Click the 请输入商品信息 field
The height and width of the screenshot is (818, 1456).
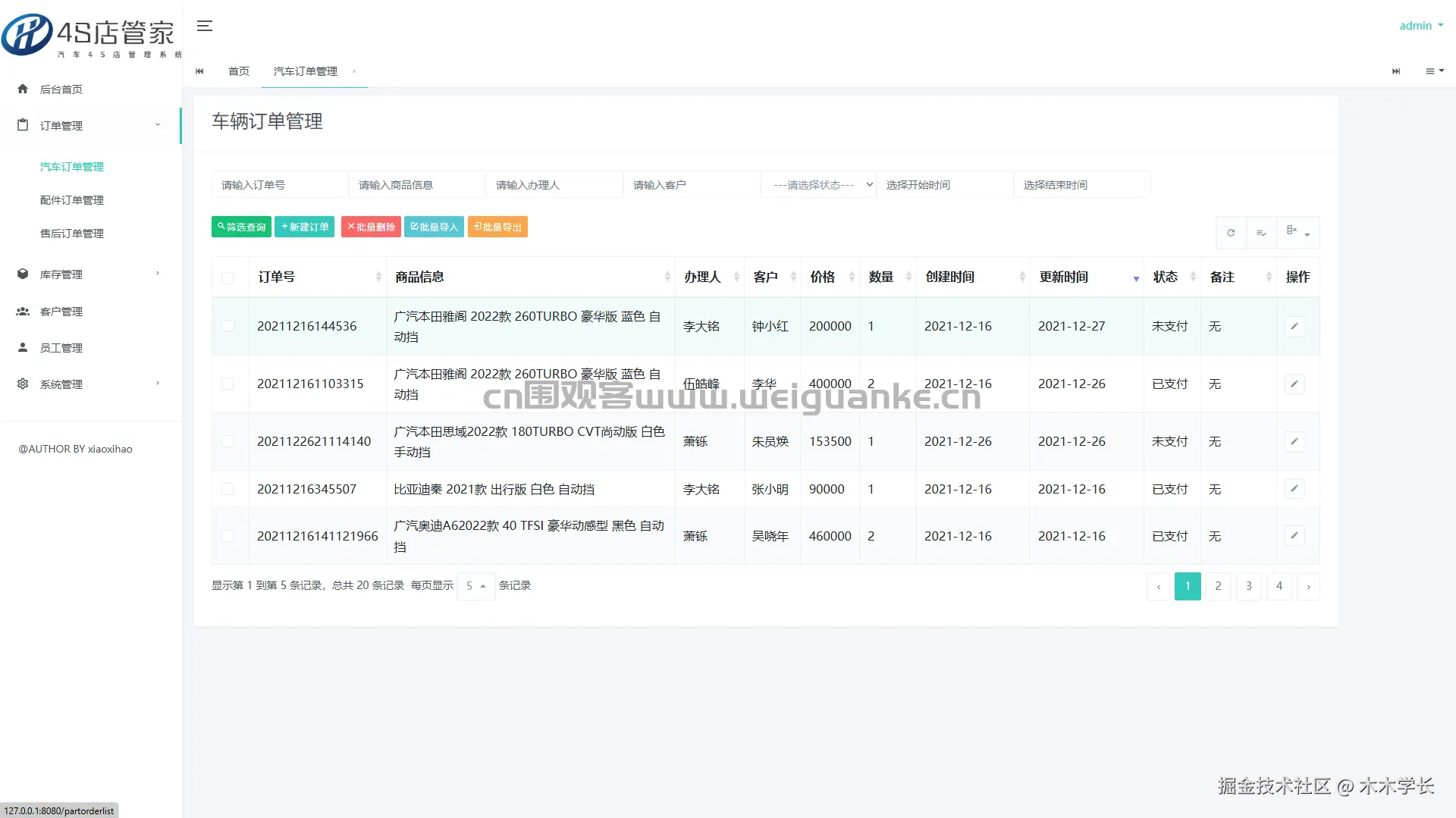click(417, 185)
